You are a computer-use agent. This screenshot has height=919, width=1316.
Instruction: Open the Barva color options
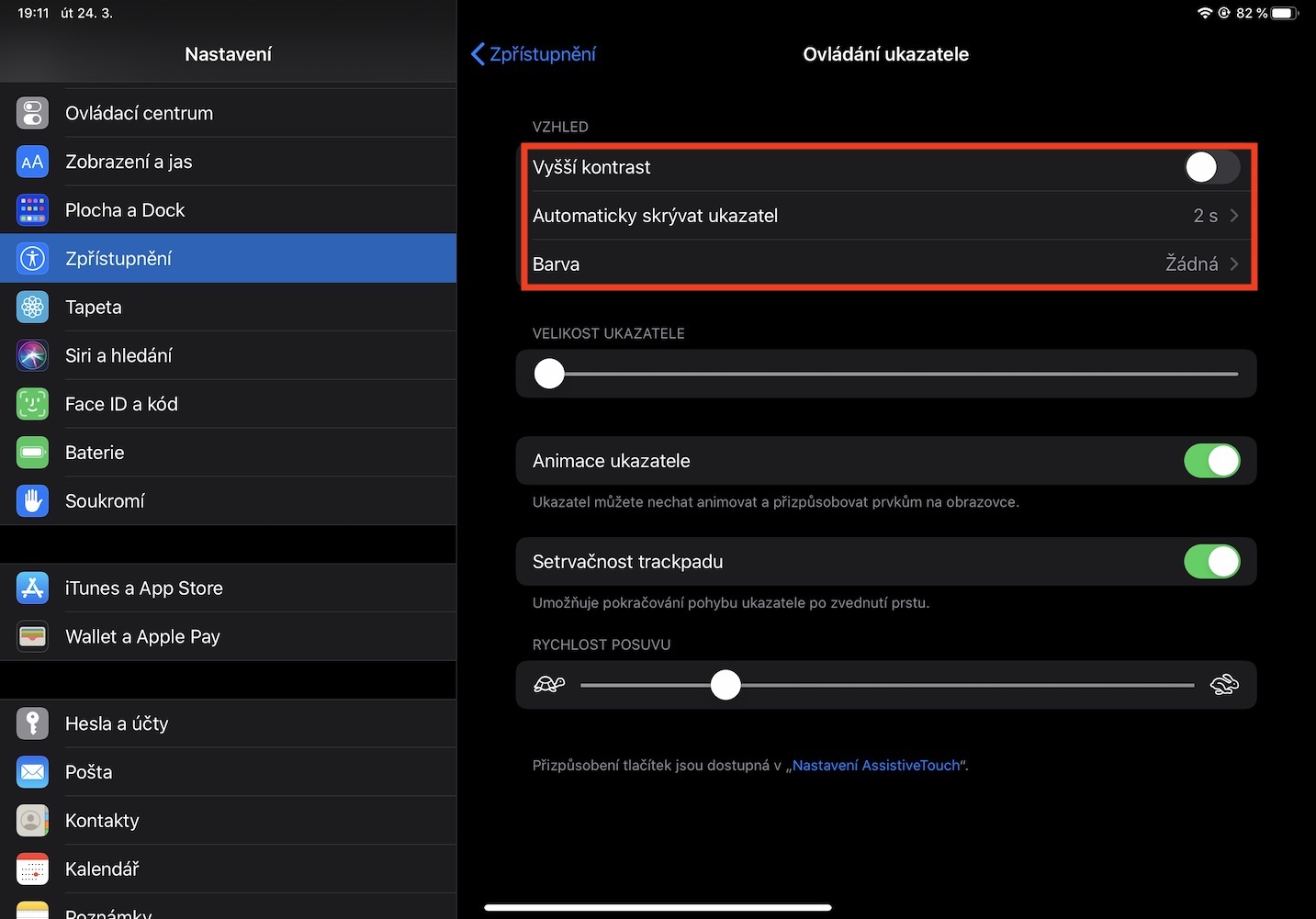tap(885, 264)
